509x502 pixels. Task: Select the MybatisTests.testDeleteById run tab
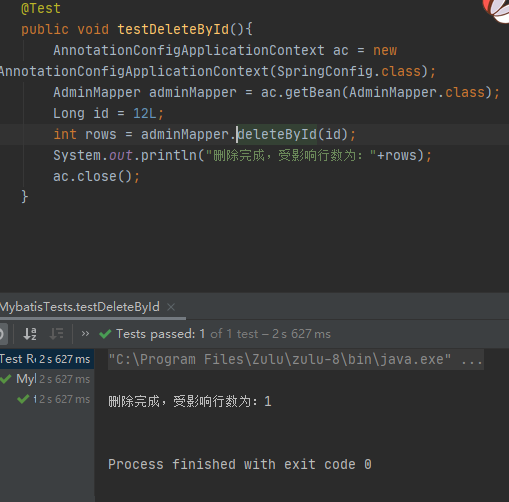(x=80, y=307)
